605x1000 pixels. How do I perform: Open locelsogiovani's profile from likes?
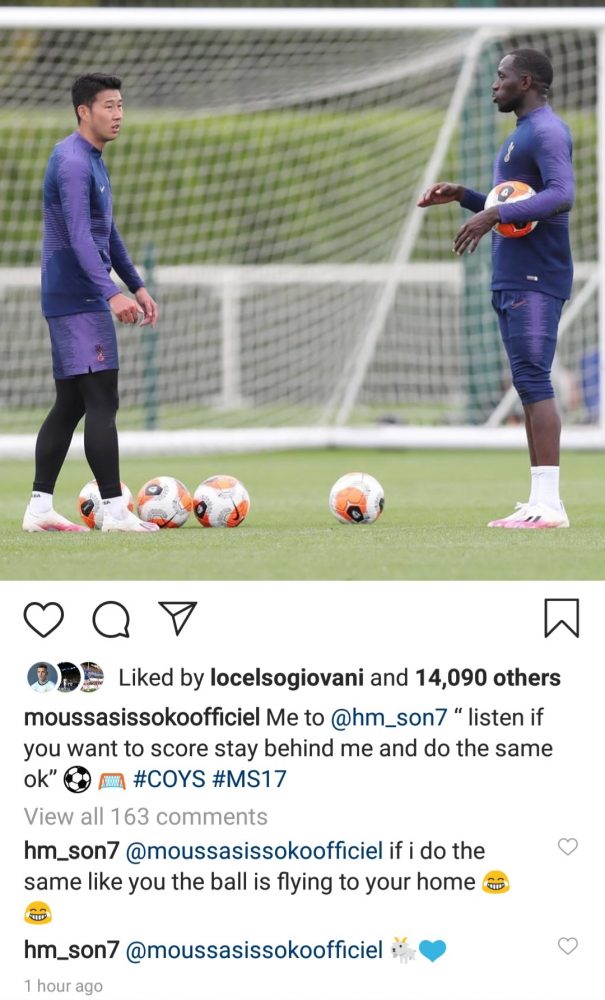(287, 677)
